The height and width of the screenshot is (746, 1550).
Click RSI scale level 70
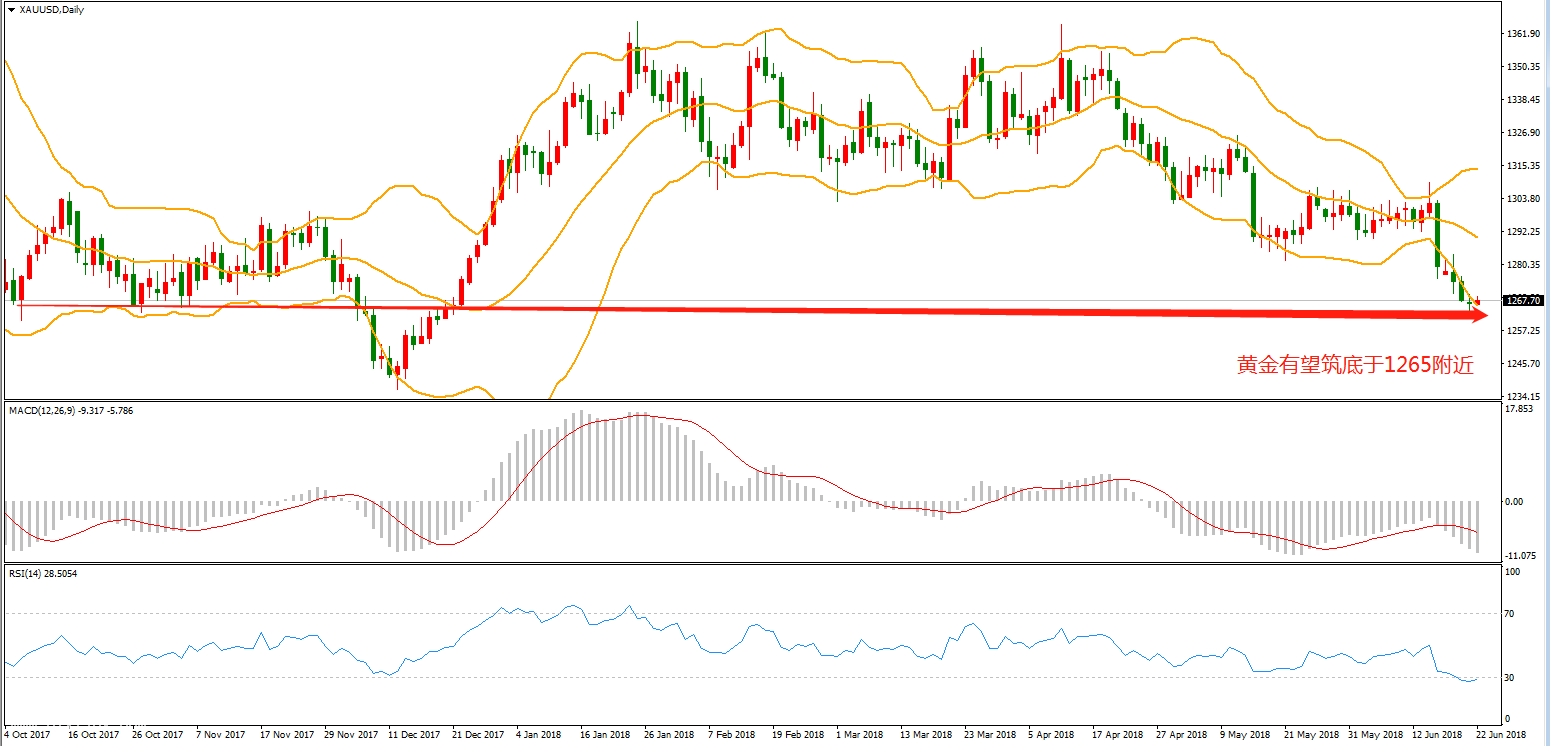1511,613
